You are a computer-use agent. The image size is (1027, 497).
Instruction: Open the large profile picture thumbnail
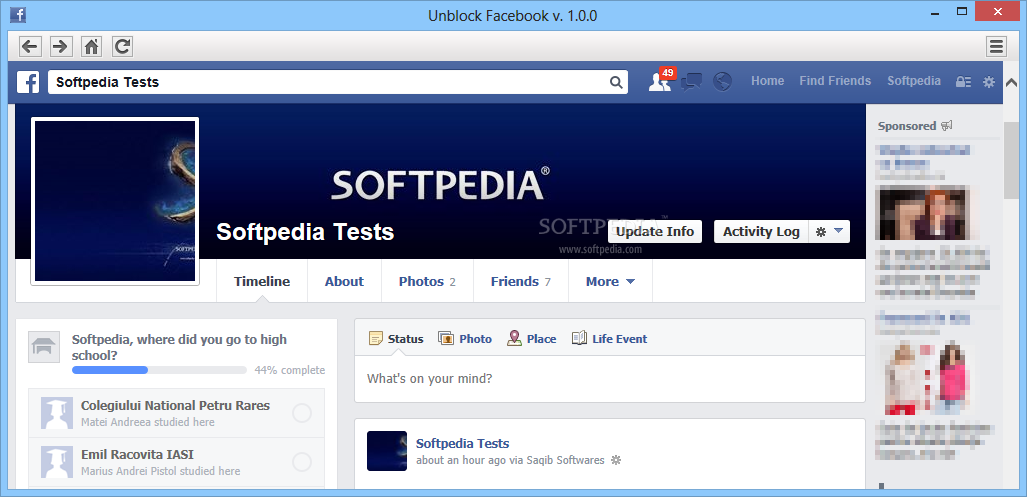coord(115,202)
